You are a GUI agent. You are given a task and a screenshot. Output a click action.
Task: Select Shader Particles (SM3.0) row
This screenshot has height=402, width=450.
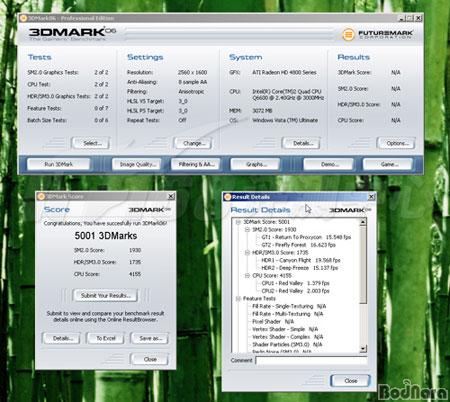pyautogui.click(x=287, y=344)
